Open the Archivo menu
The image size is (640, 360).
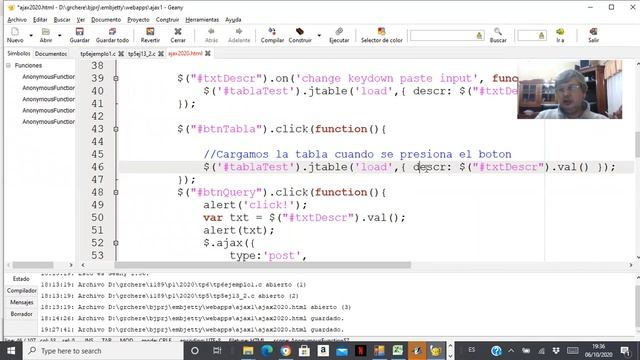(x=17, y=20)
